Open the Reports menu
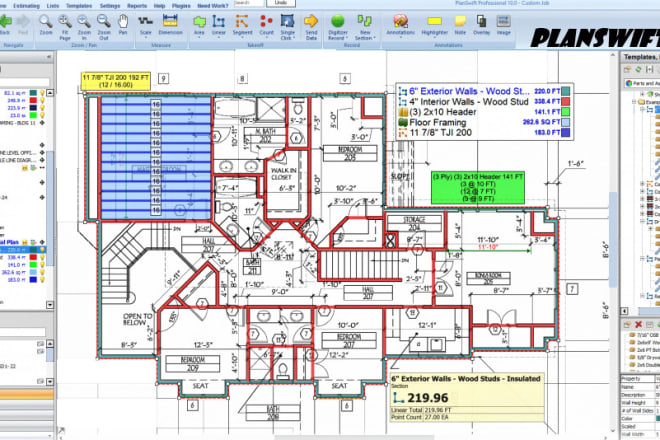The width and height of the screenshot is (660, 440). [x=137, y=6]
